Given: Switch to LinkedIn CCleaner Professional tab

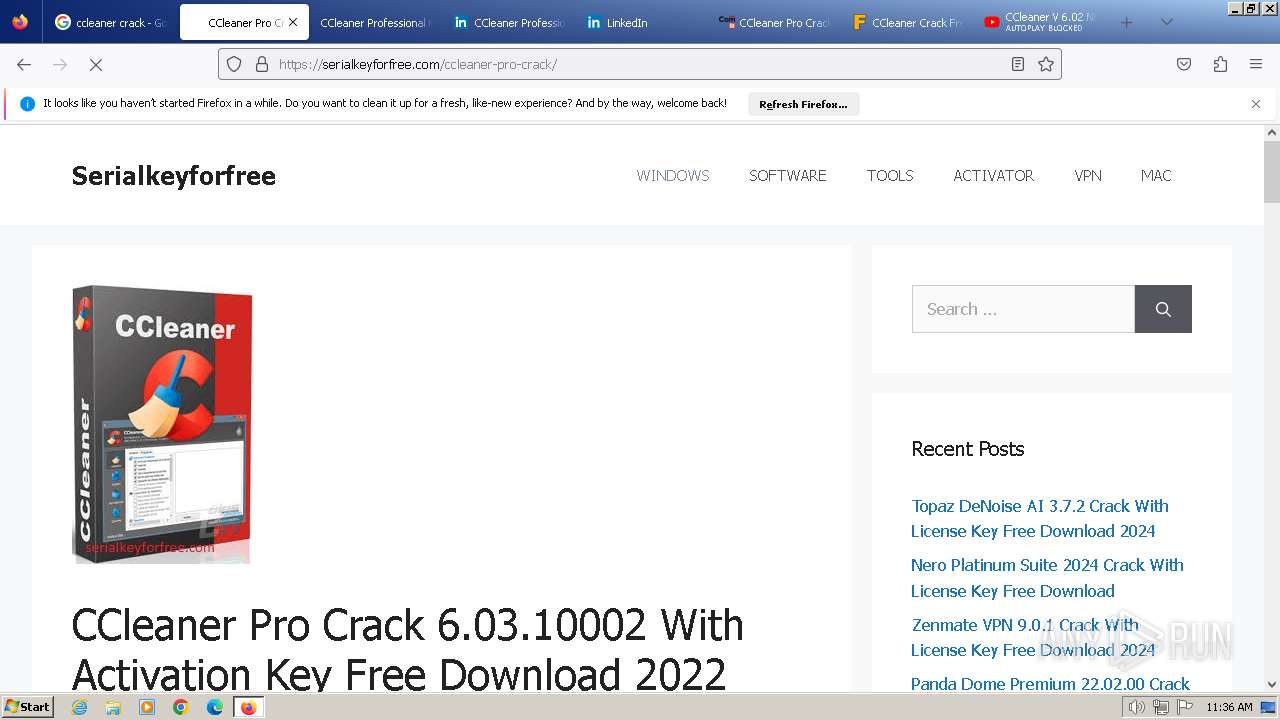Looking at the screenshot, I should click(509, 22).
